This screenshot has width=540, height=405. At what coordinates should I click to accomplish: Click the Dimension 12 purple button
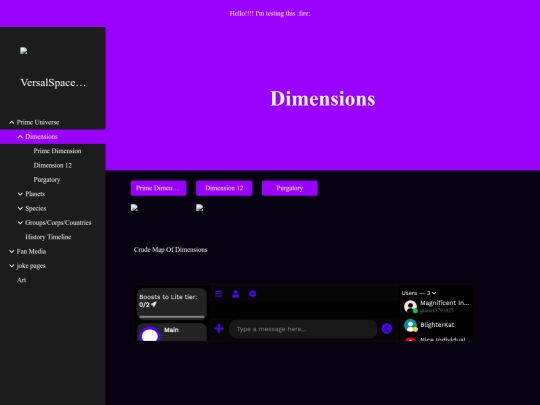[224, 188]
